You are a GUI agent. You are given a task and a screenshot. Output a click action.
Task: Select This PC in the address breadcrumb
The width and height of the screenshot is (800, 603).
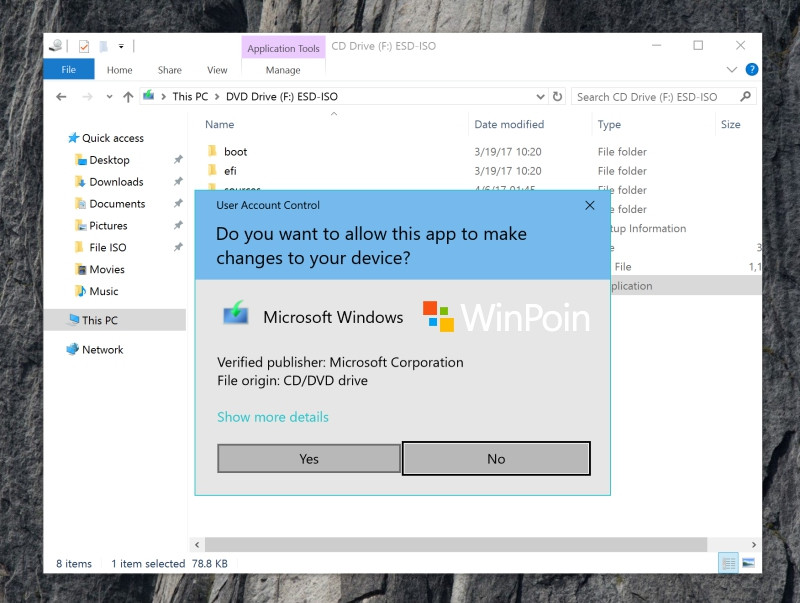190,96
